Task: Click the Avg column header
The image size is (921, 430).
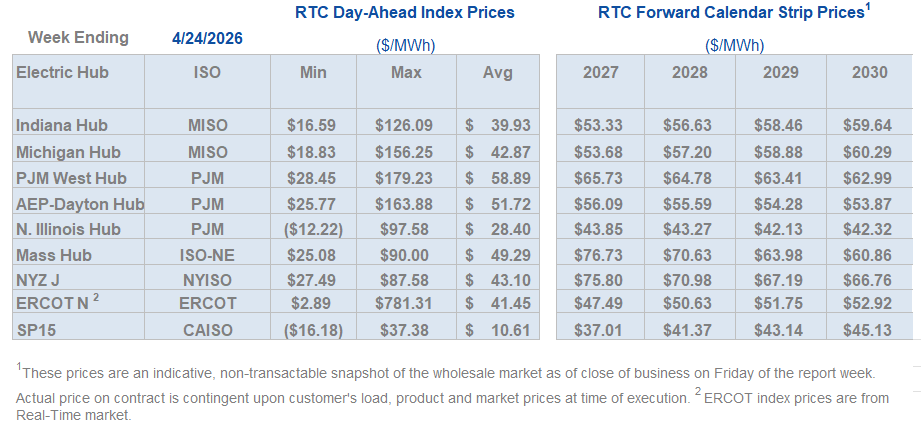Action: pyautogui.click(x=497, y=72)
